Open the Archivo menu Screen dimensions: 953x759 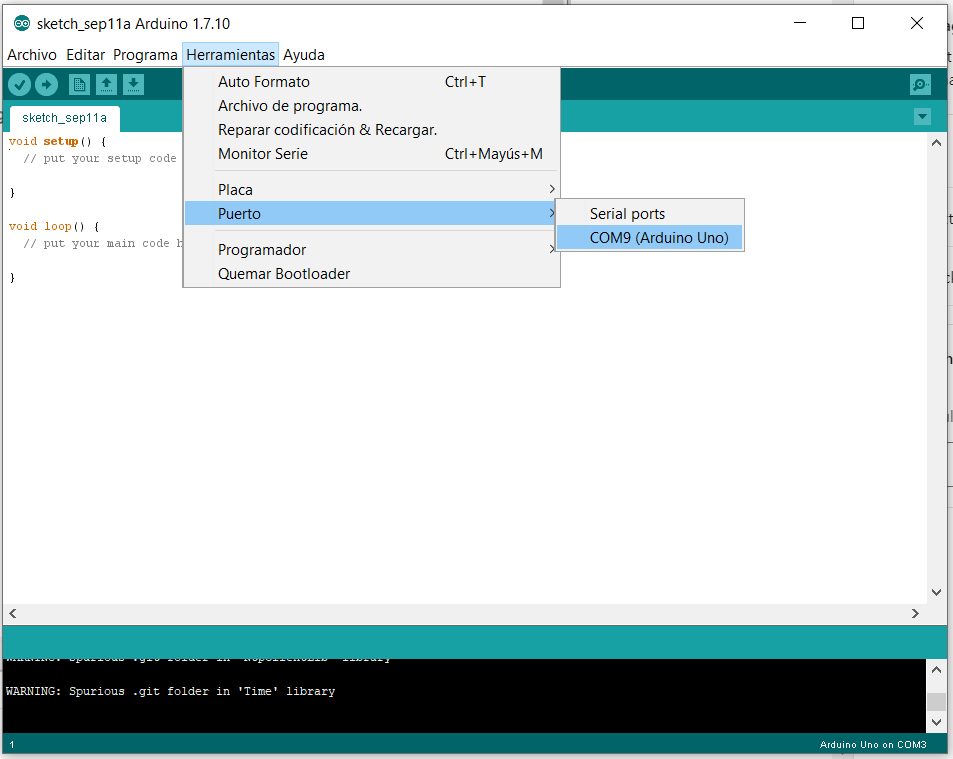click(32, 55)
